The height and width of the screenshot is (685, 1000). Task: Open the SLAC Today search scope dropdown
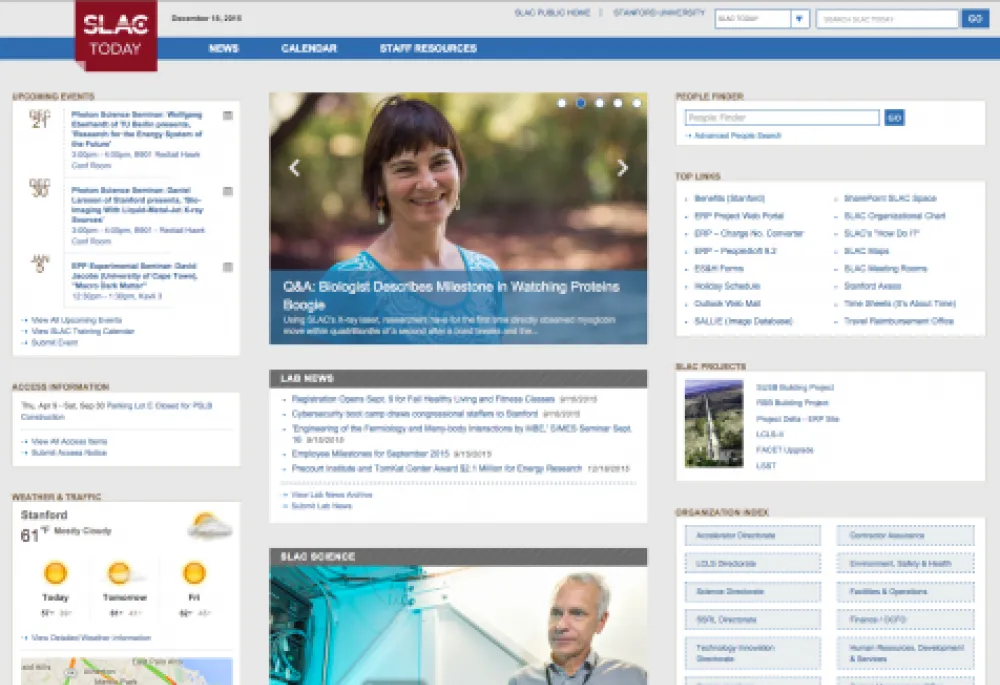pyautogui.click(x=800, y=19)
